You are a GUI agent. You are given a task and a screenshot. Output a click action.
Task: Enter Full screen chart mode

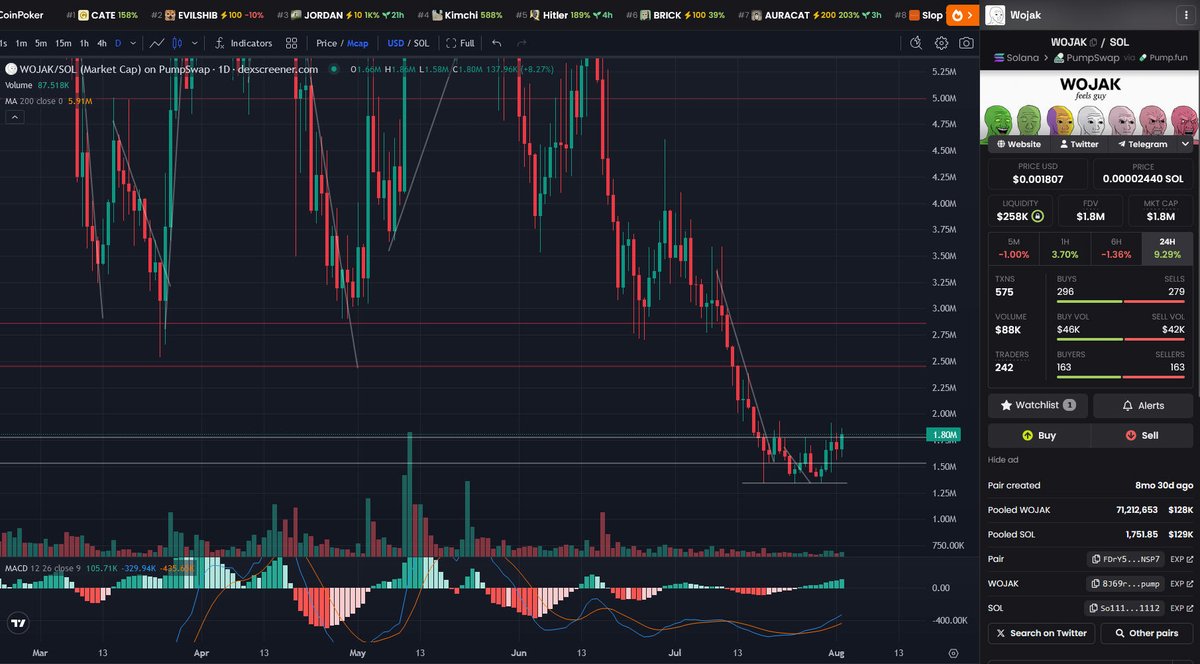tap(460, 43)
